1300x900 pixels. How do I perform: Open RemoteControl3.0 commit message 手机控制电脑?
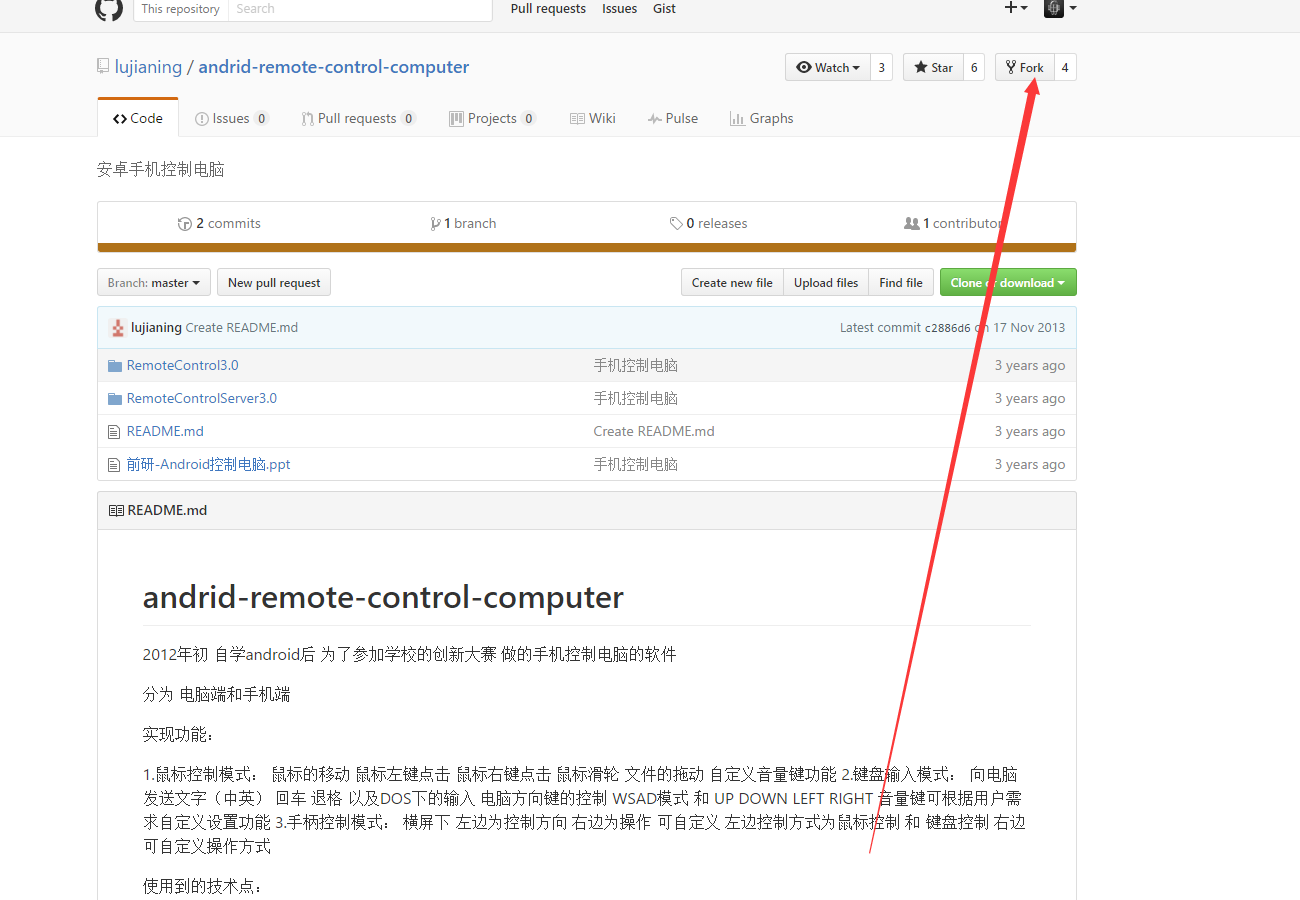(636, 365)
